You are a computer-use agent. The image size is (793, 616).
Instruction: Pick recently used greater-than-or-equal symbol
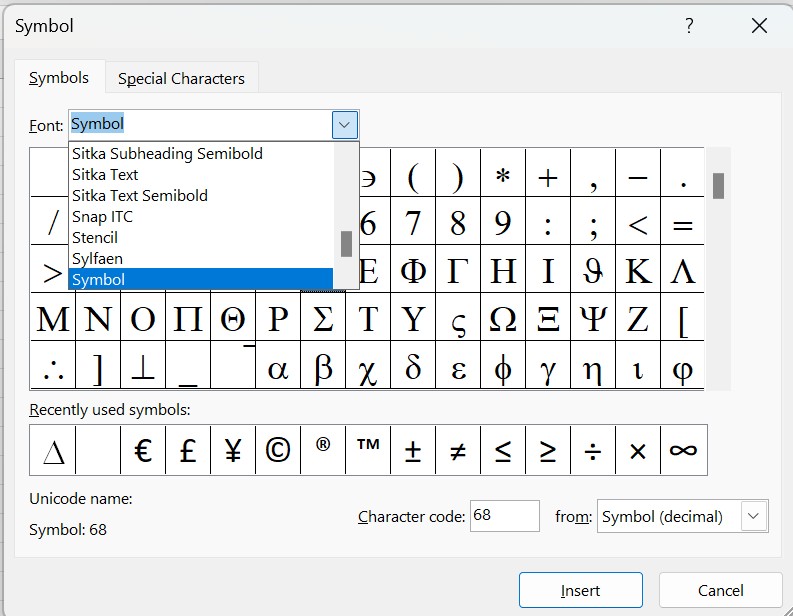pyautogui.click(x=548, y=450)
